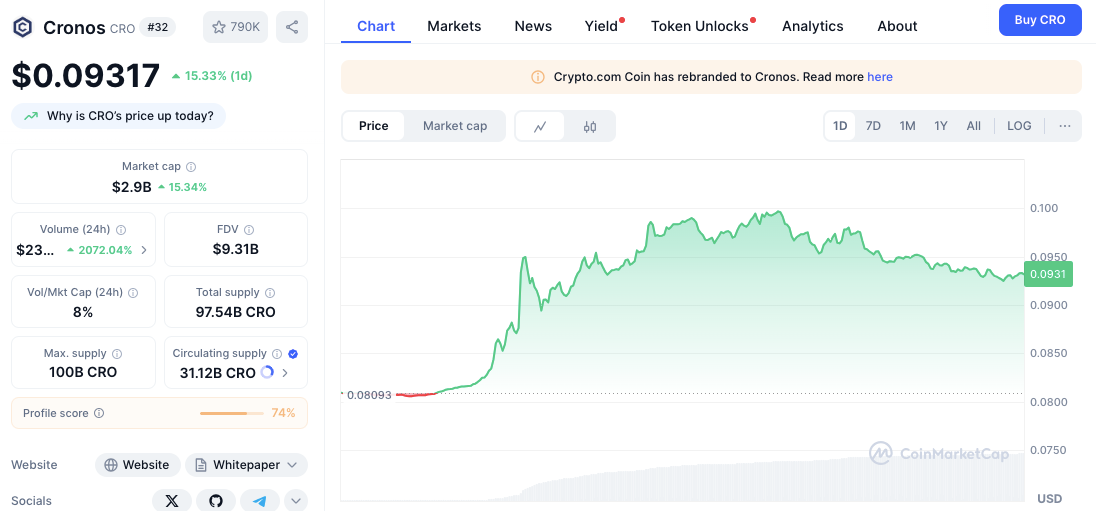This screenshot has height=511, width=1096.
Task: Click the #32 rank badge
Action: tap(157, 27)
